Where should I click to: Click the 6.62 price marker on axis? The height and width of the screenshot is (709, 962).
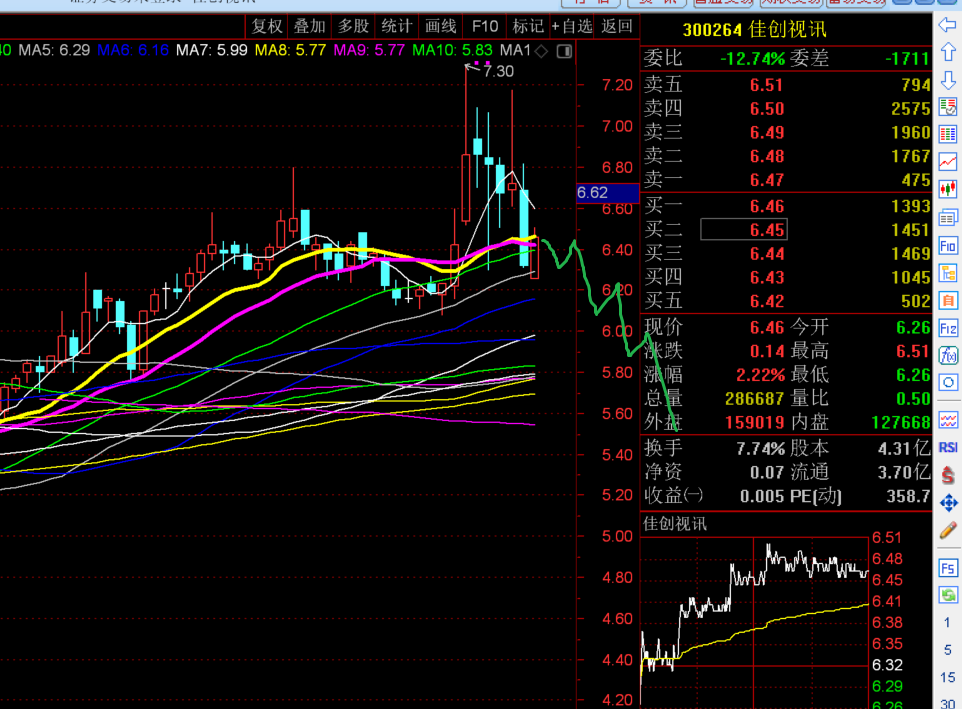point(607,193)
